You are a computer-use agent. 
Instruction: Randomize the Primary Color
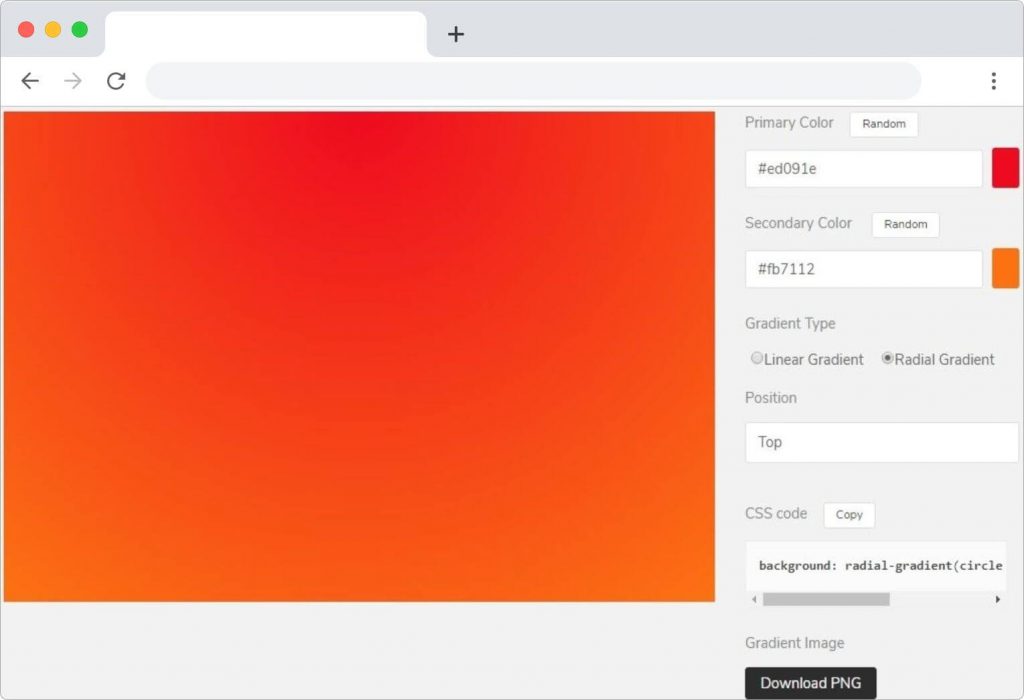(884, 124)
